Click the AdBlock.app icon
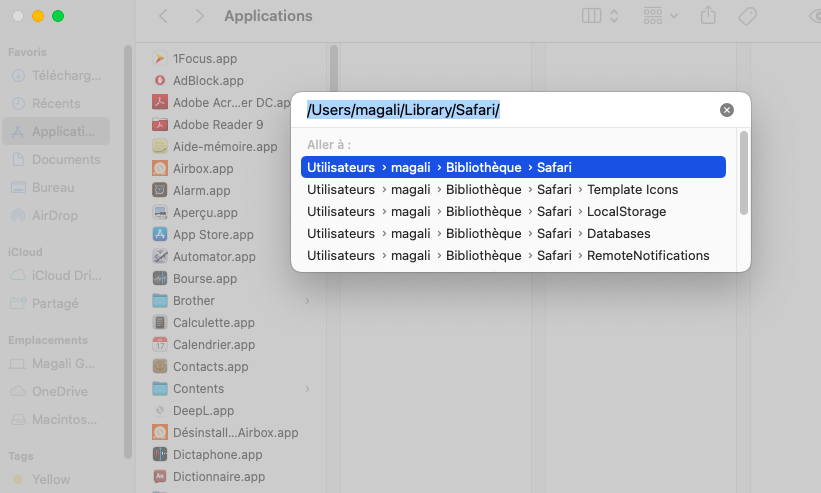821x493 pixels. pyautogui.click(x=160, y=80)
